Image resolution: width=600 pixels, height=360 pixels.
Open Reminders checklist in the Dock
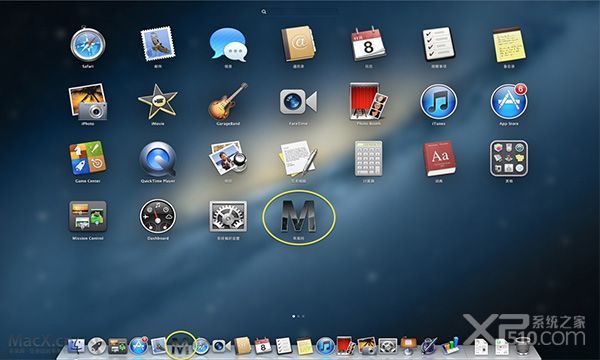tap(284, 346)
